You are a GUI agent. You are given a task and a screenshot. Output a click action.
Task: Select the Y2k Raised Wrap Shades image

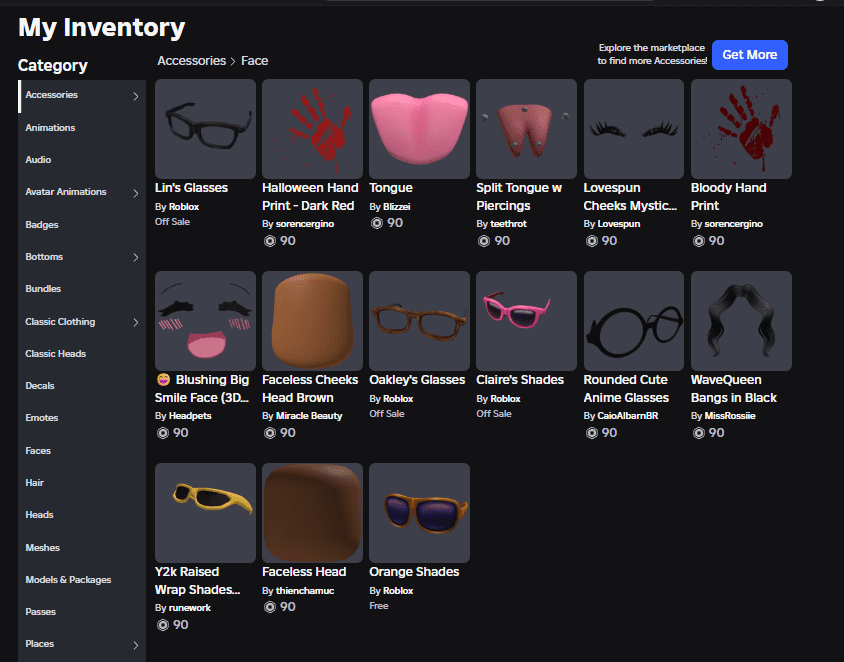[x=205, y=513]
